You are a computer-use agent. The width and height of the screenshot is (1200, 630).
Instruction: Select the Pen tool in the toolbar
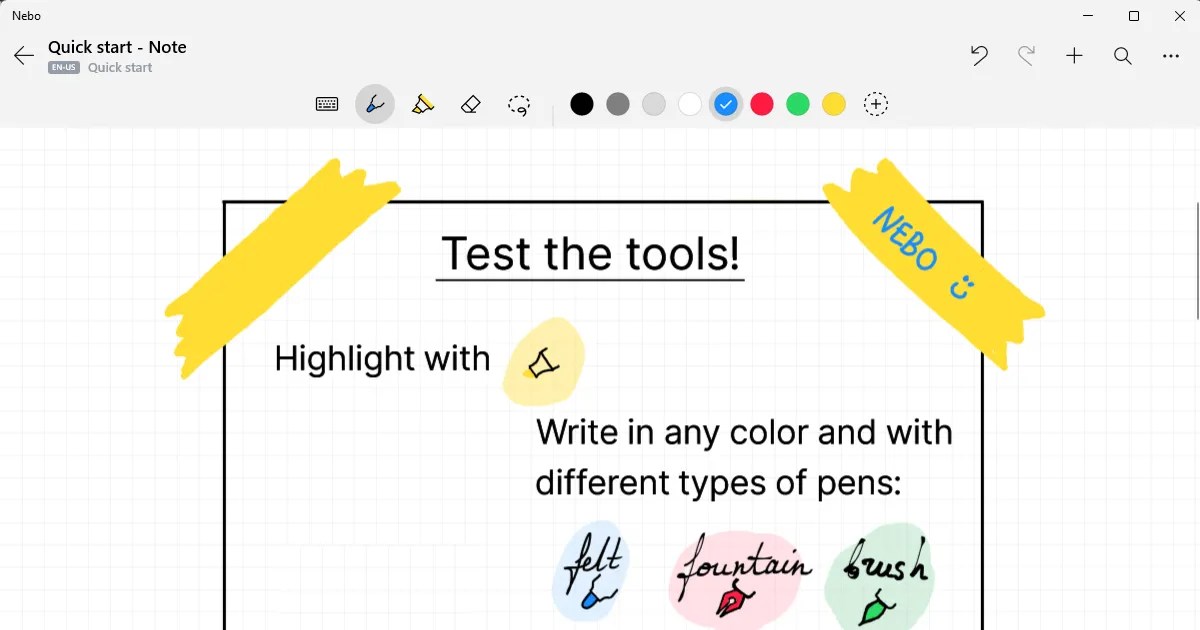pos(375,104)
